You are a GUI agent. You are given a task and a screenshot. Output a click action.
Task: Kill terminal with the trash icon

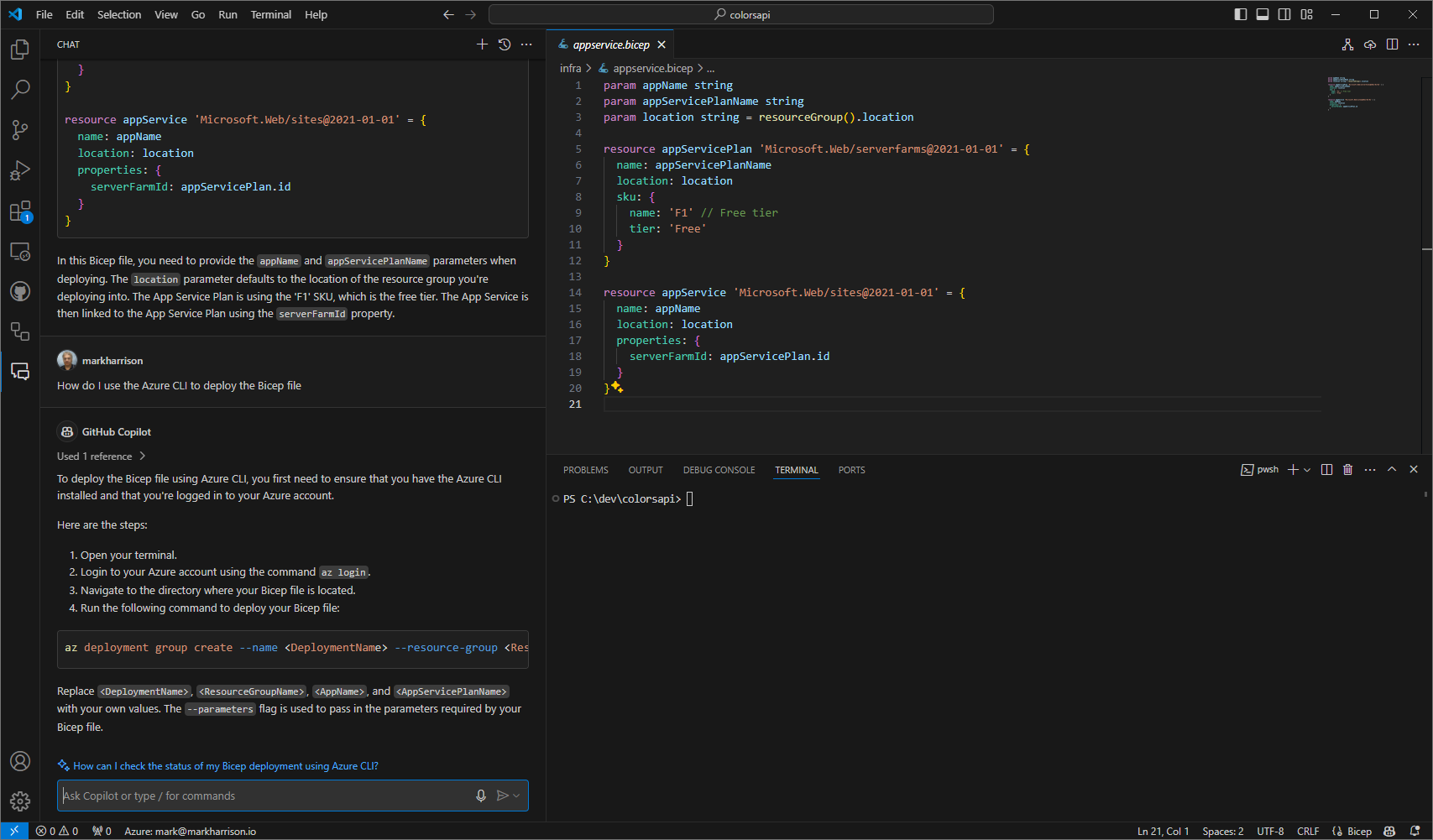click(1348, 470)
